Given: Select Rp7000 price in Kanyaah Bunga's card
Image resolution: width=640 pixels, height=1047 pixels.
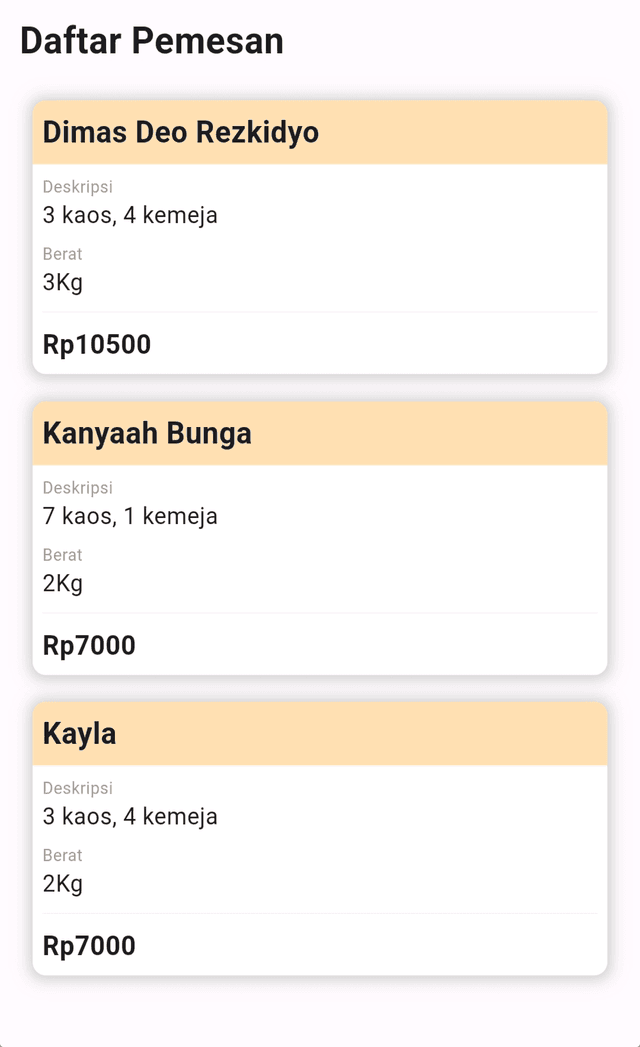Looking at the screenshot, I should pyautogui.click(x=89, y=645).
